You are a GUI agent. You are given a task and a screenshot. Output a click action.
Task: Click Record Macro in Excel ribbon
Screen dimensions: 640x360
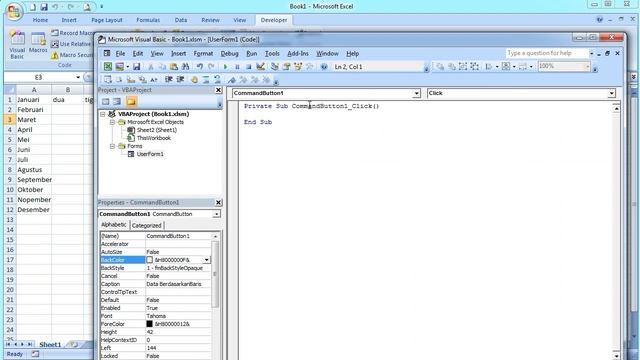click(72, 33)
